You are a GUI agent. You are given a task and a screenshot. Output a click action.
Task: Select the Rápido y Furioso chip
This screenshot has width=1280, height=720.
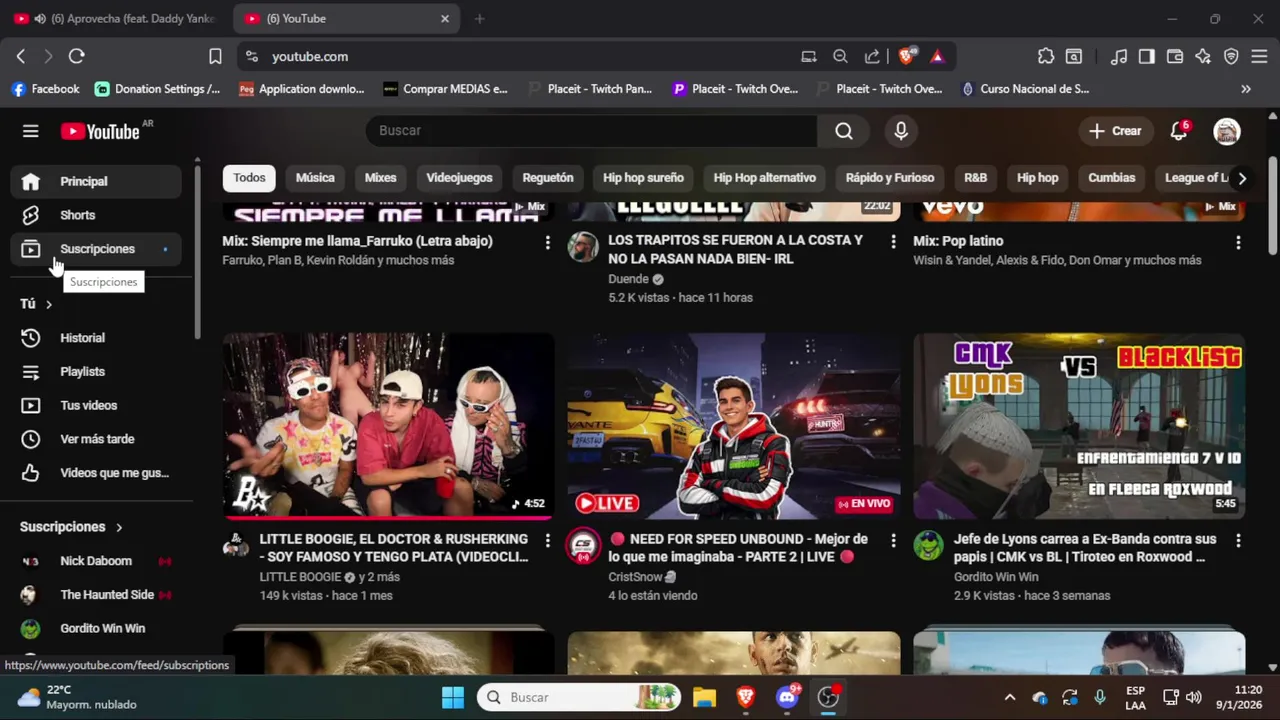(x=890, y=178)
